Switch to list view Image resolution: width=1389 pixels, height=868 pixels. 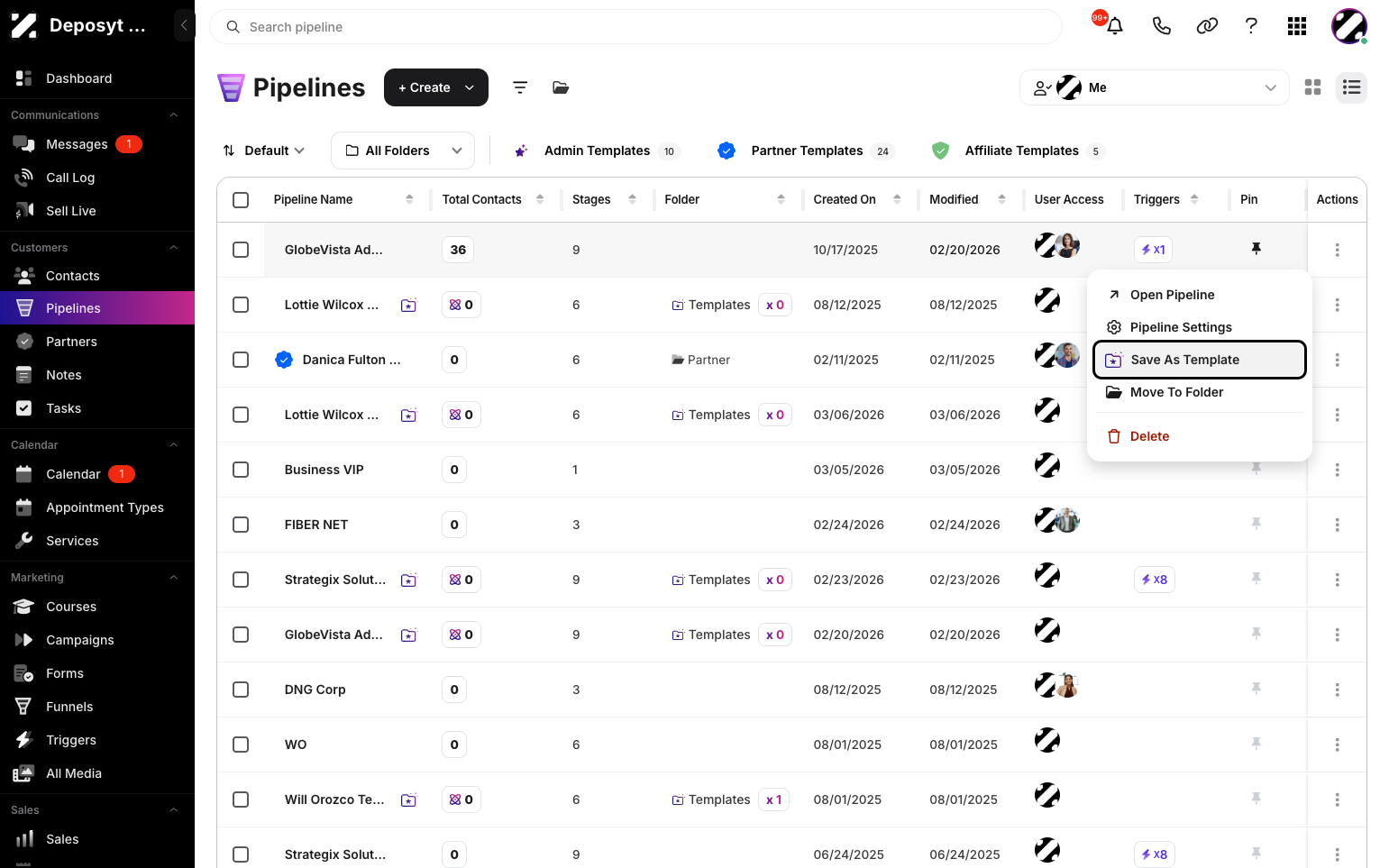tap(1351, 87)
